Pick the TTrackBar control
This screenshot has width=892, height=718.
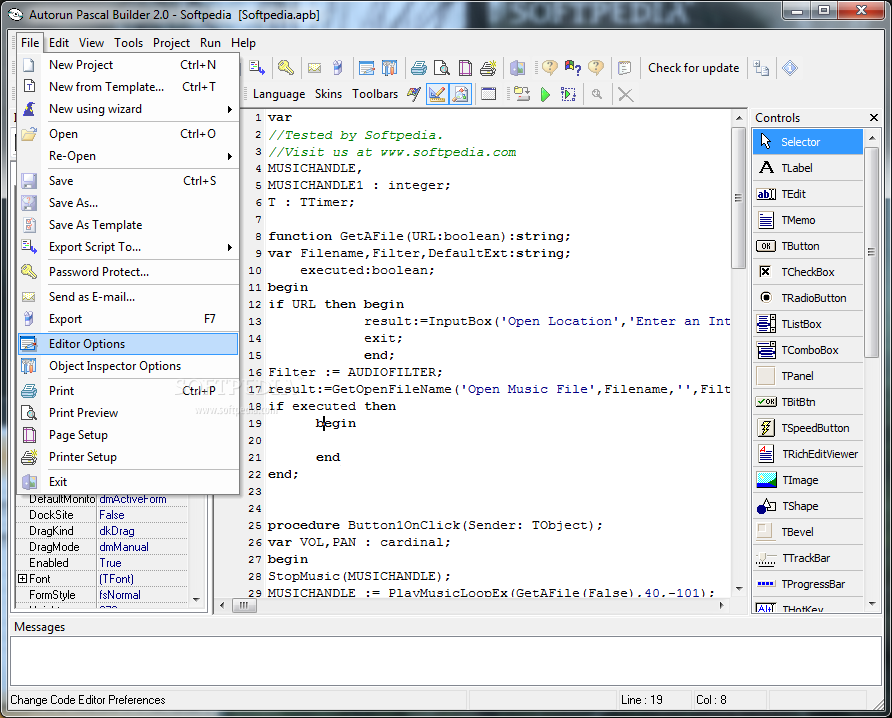[808, 558]
